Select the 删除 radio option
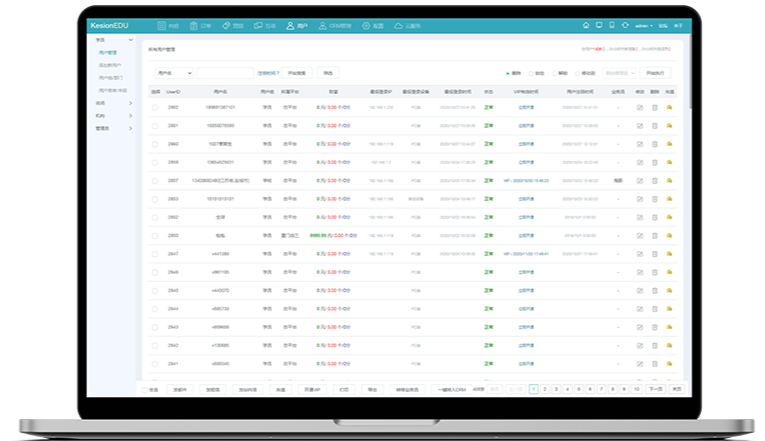 (x=512, y=73)
